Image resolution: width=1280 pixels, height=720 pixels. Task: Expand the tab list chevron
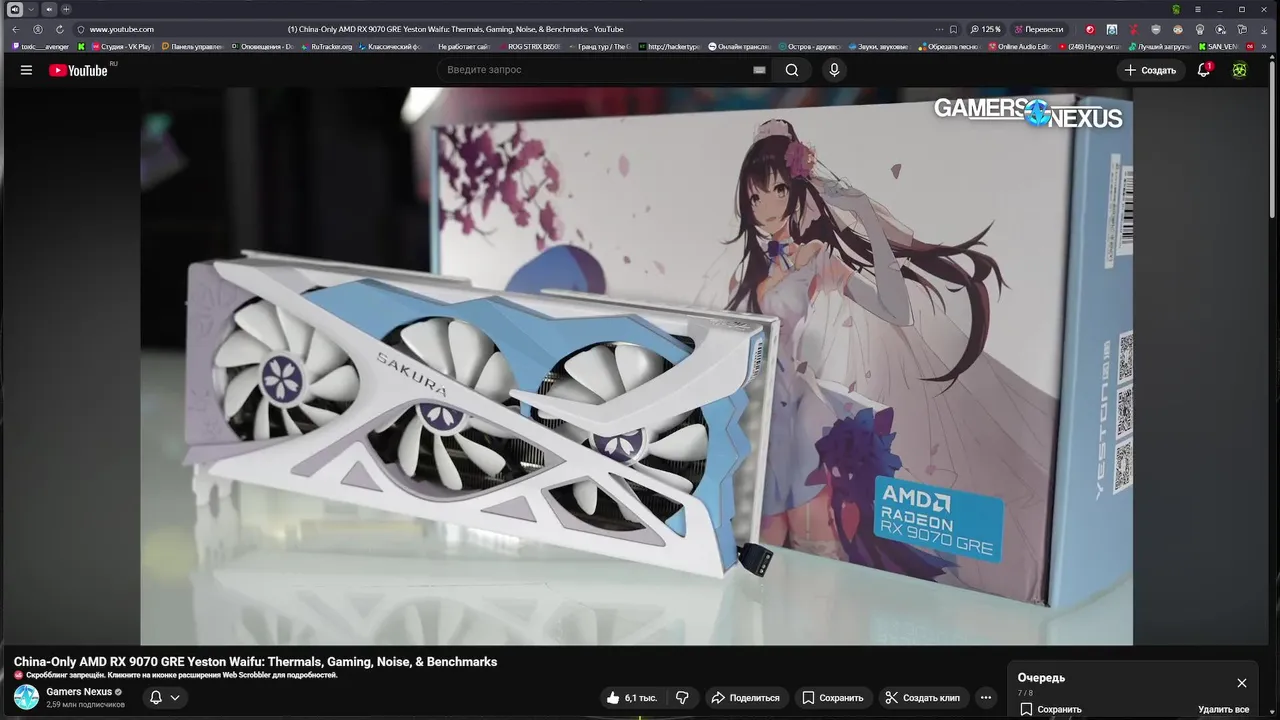[x=31, y=9]
